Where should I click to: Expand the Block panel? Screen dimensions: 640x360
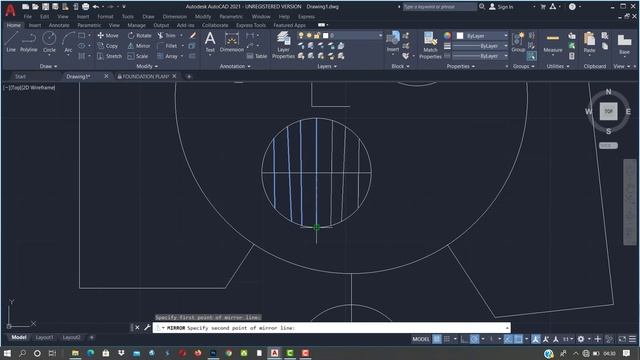(400, 66)
